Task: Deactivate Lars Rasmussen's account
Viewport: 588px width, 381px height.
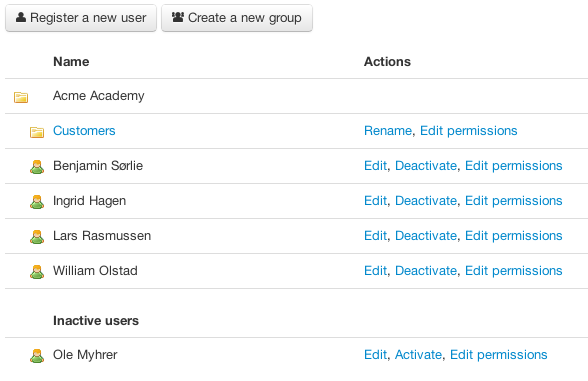Action: 426,236
